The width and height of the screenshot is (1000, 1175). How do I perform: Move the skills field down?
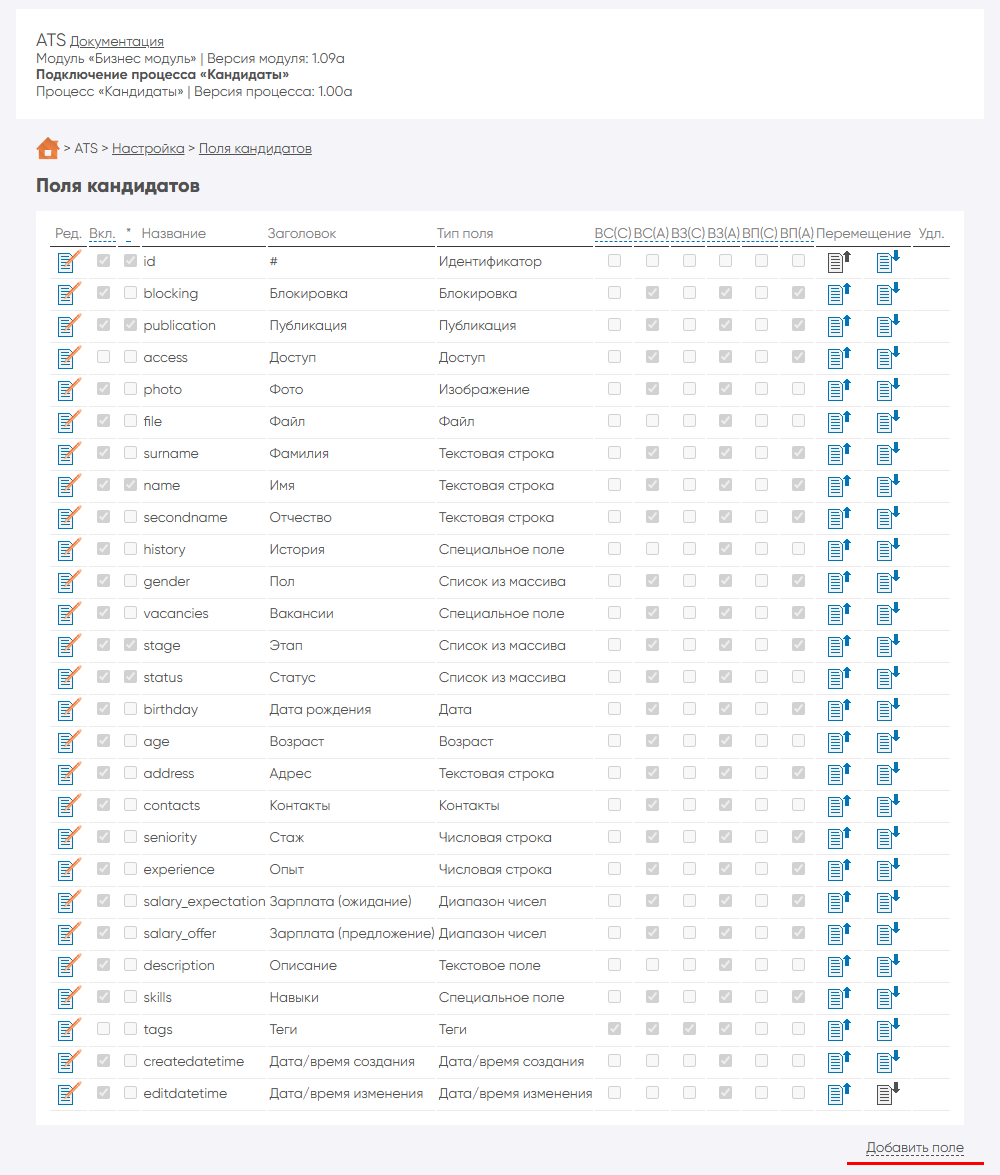pyautogui.click(x=887, y=998)
